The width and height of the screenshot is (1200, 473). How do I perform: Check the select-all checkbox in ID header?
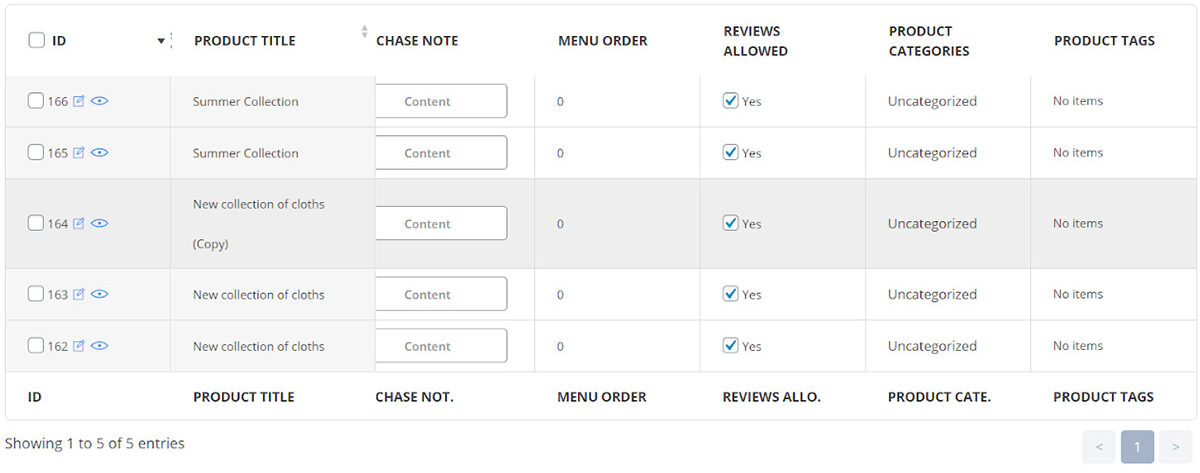[37, 40]
